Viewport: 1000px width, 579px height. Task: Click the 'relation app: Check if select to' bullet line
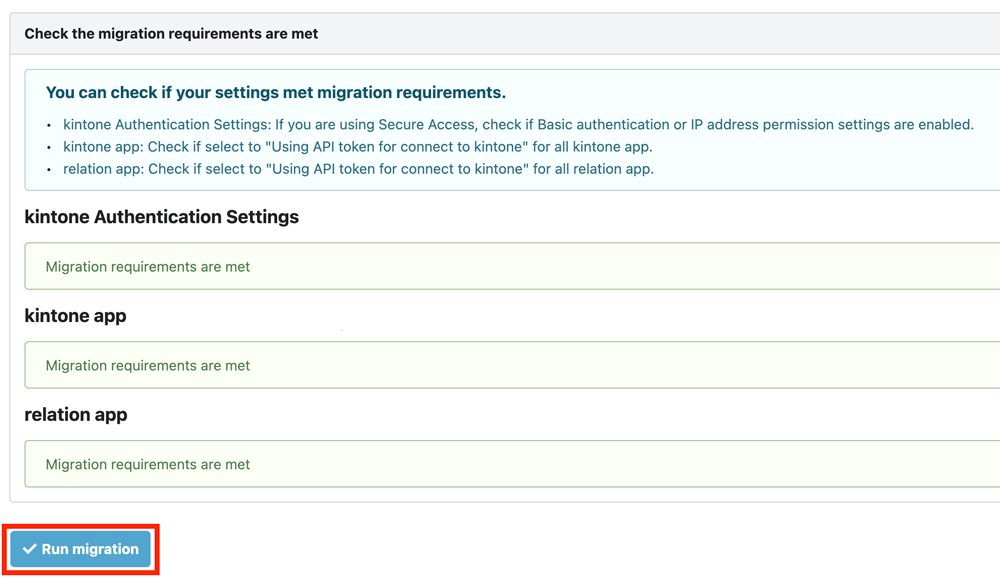coord(358,169)
